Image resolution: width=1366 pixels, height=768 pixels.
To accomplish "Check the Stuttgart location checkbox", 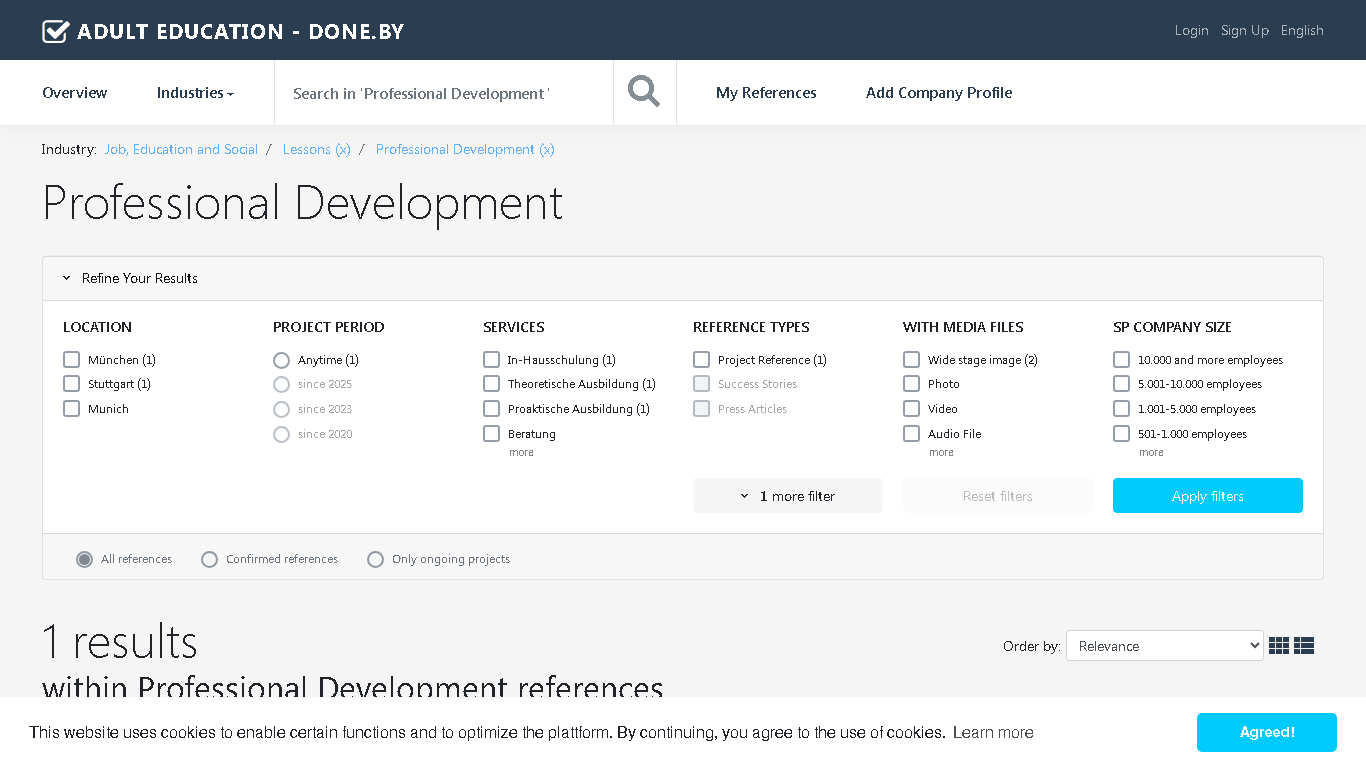I will [x=71, y=384].
